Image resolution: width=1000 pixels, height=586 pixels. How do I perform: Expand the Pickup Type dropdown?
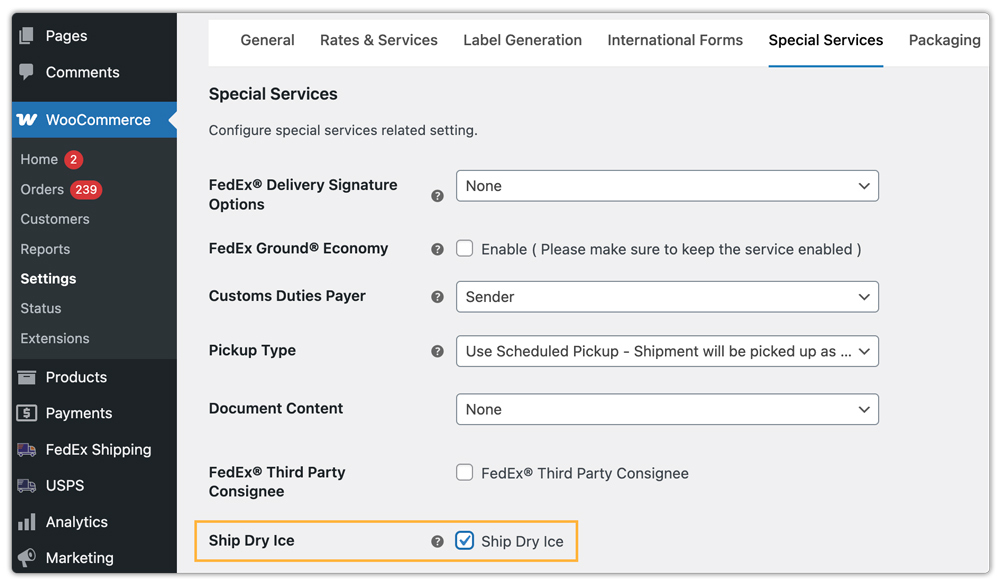(x=667, y=350)
